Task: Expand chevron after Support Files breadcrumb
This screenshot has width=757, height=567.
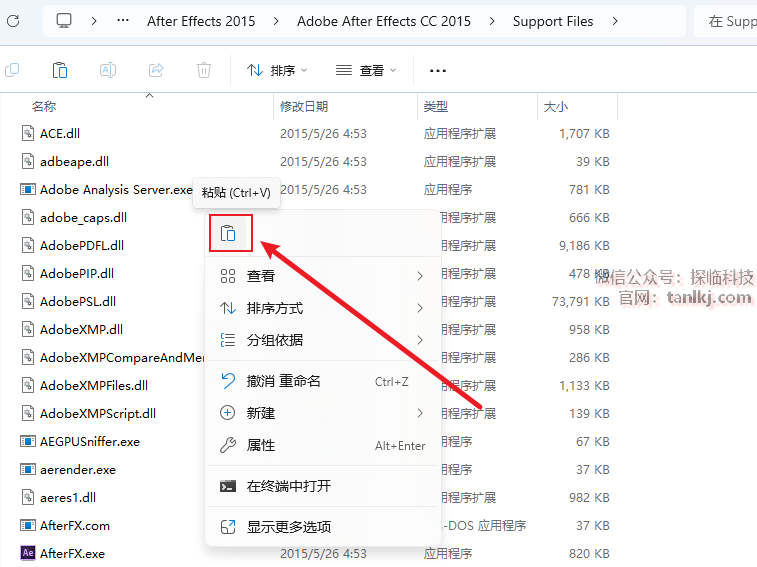Action: click(615, 21)
